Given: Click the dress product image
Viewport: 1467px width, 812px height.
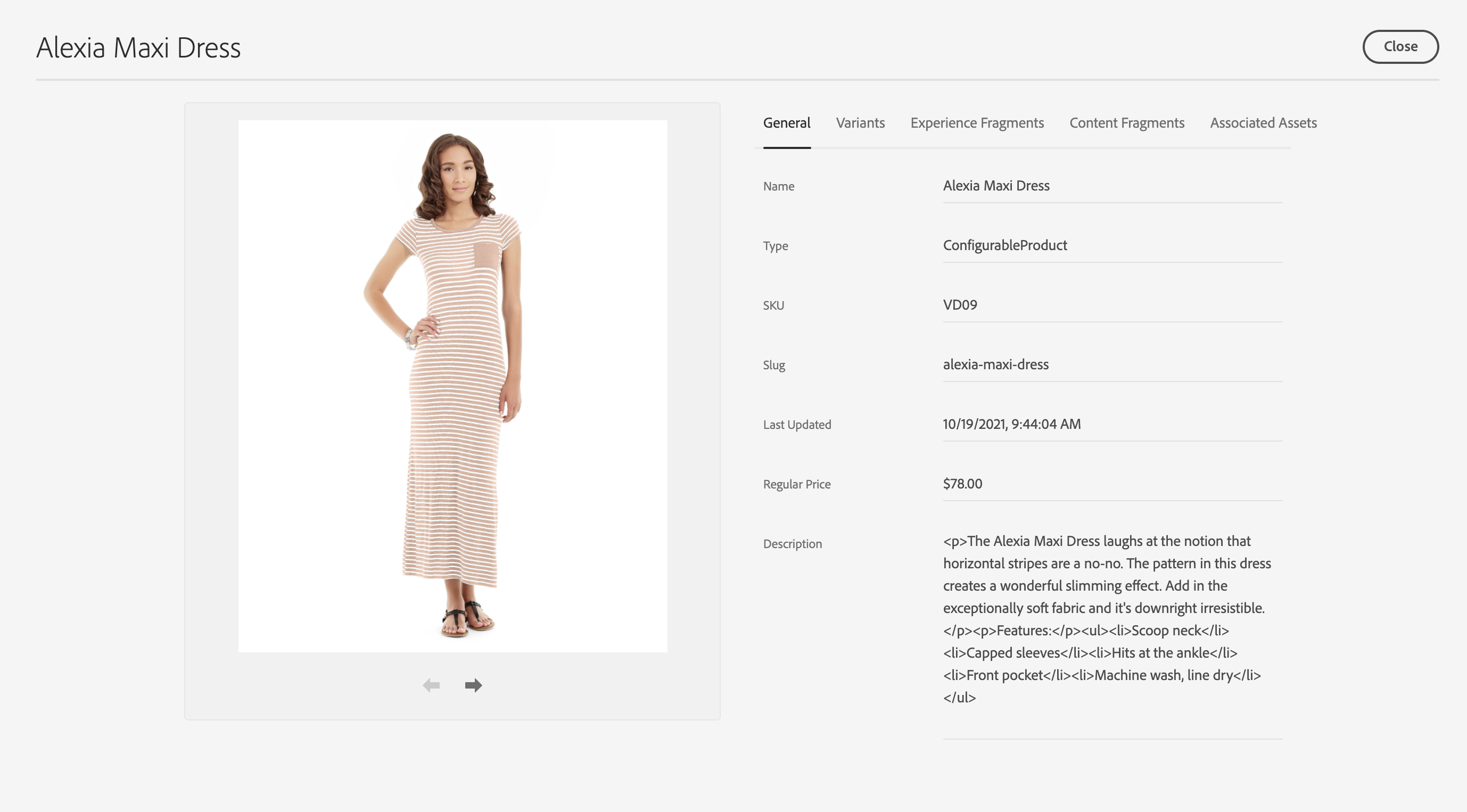Looking at the screenshot, I should coord(452,385).
